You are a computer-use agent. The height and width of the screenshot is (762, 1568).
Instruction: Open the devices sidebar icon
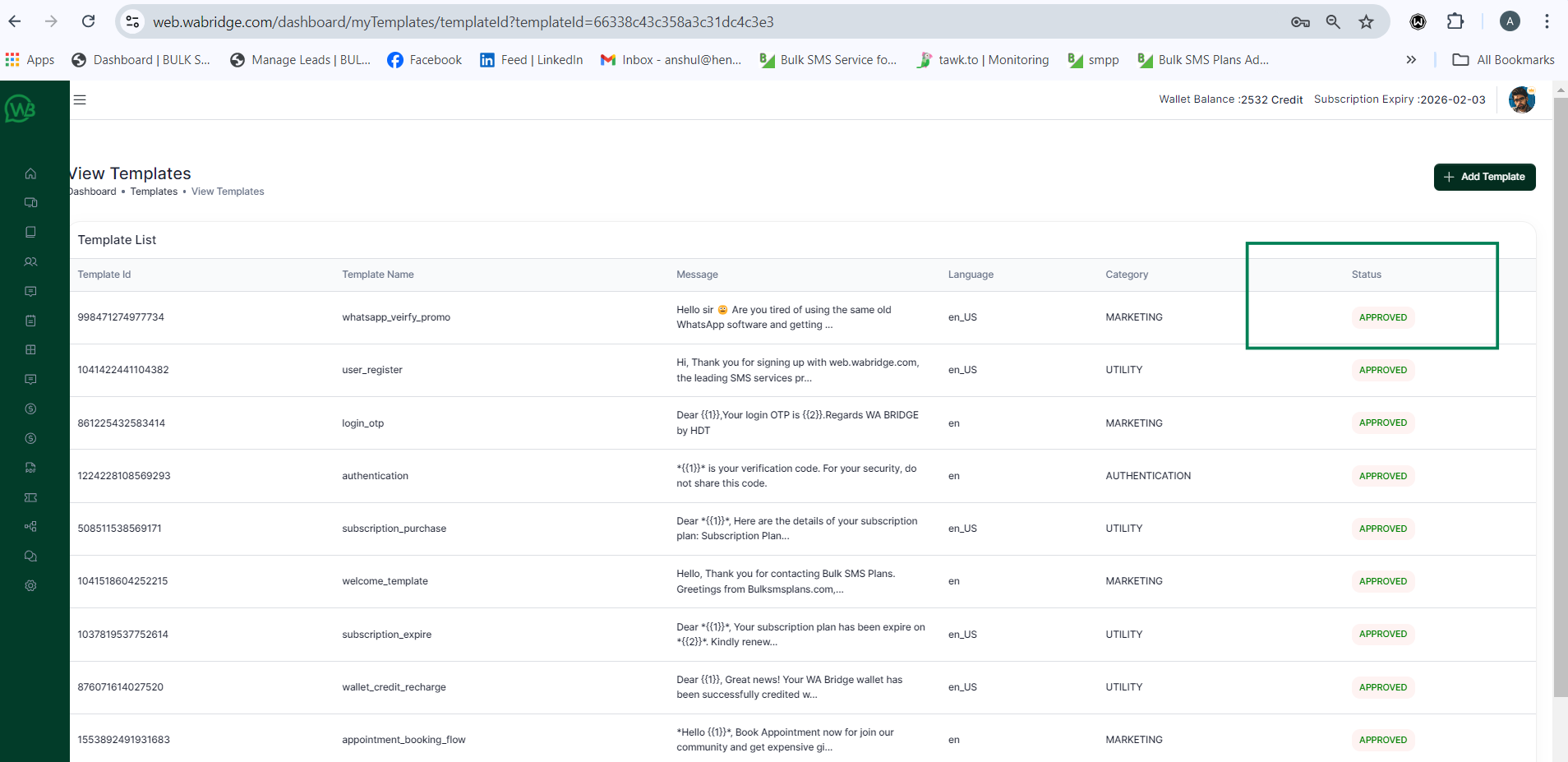[x=30, y=202]
